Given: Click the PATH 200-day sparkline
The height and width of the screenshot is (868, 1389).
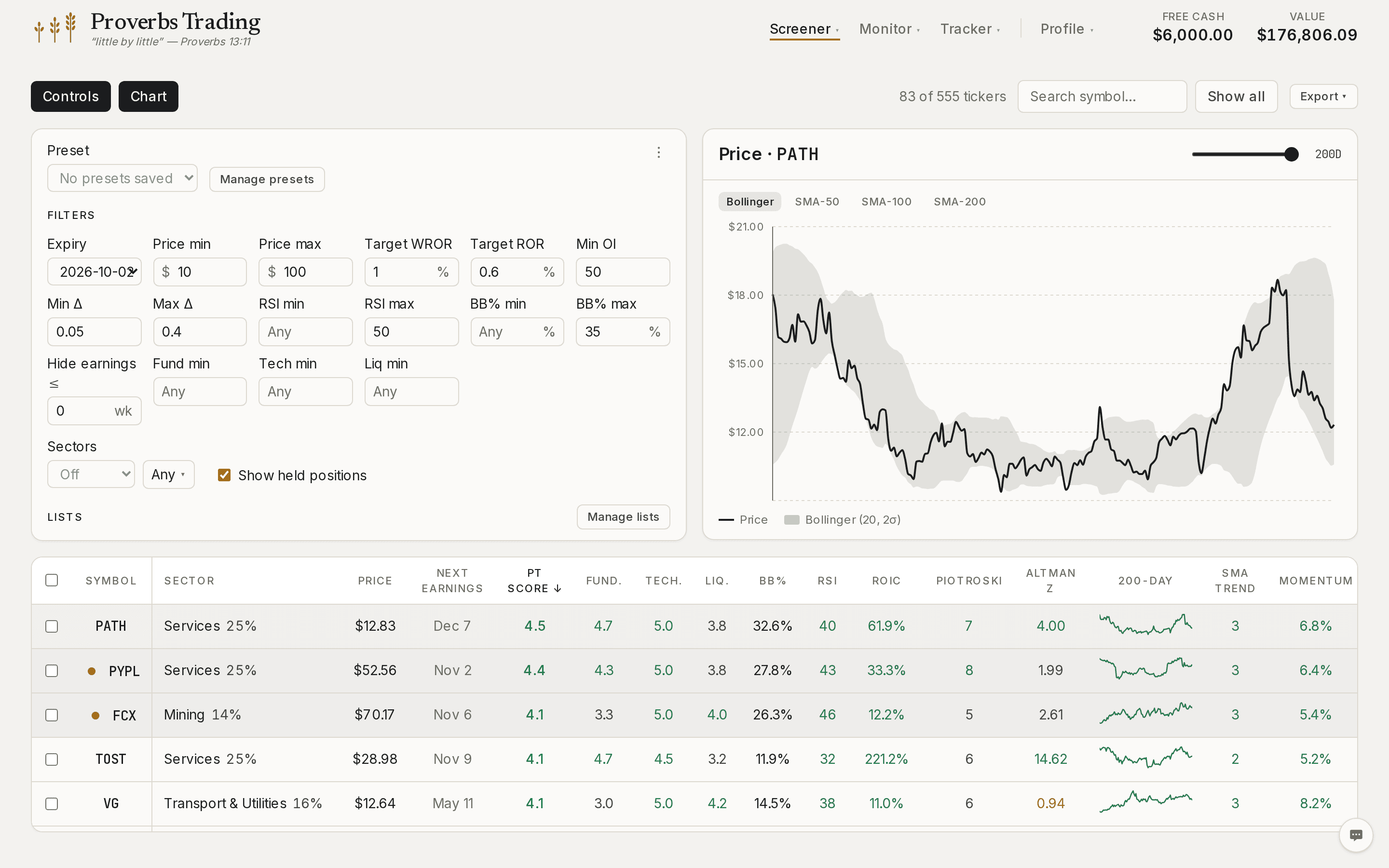Looking at the screenshot, I should tap(1145, 624).
